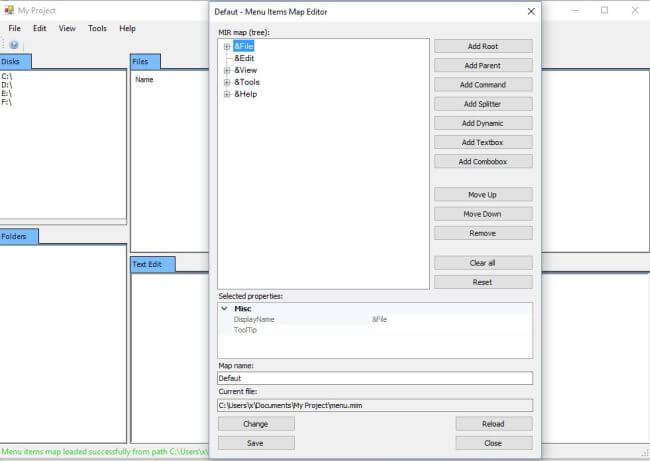
Task: Select the &File tree item
Action: click(x=244, y=46)
